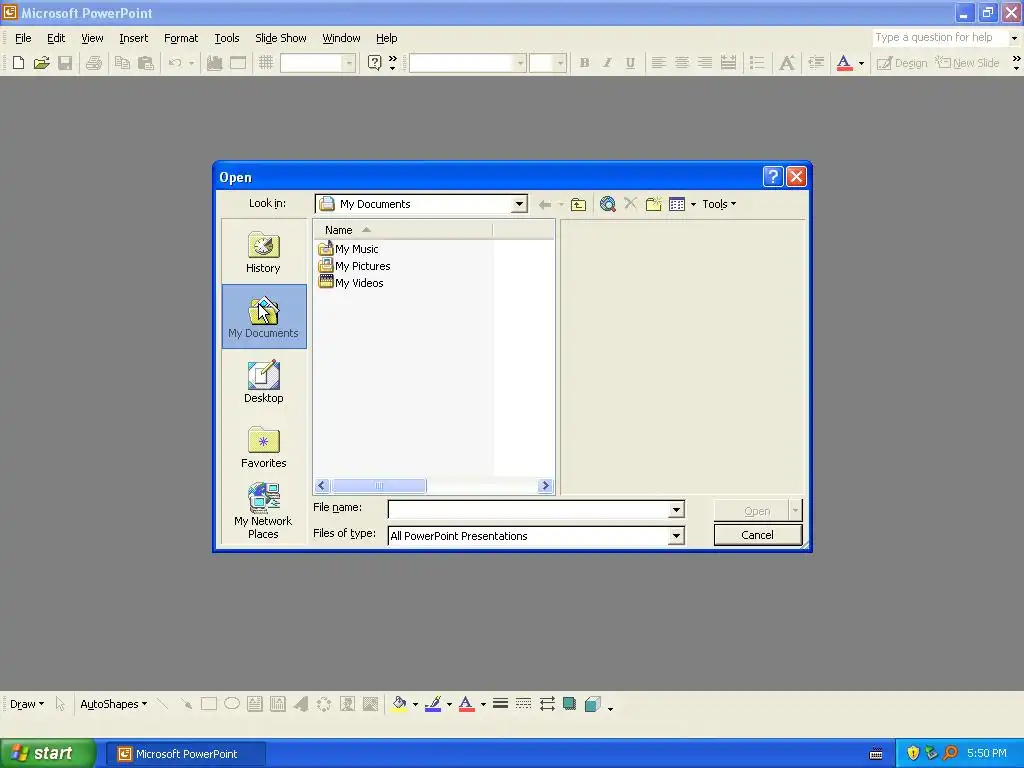Expand the Look in folder dropdown
The image size is (1024, 768).
pyautogui.click(x=519, y=204)
